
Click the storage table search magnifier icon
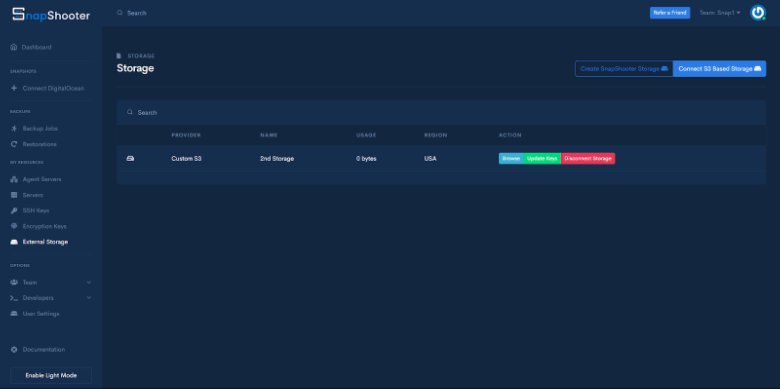[130, 112]
